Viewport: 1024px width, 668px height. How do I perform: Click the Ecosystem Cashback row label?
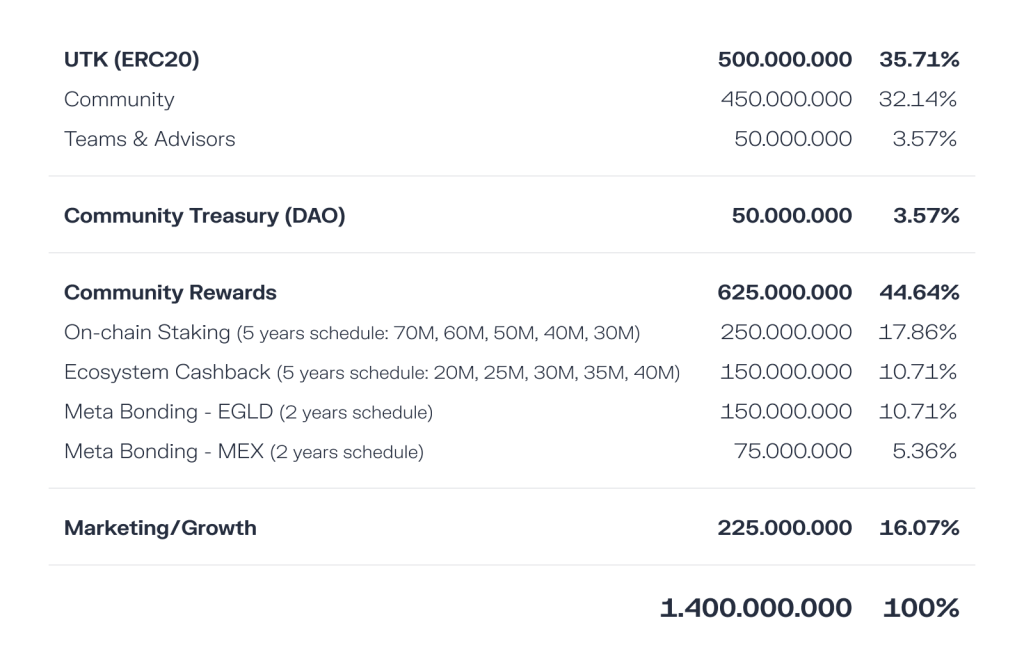pyautogui.click(x=167, y=372)
